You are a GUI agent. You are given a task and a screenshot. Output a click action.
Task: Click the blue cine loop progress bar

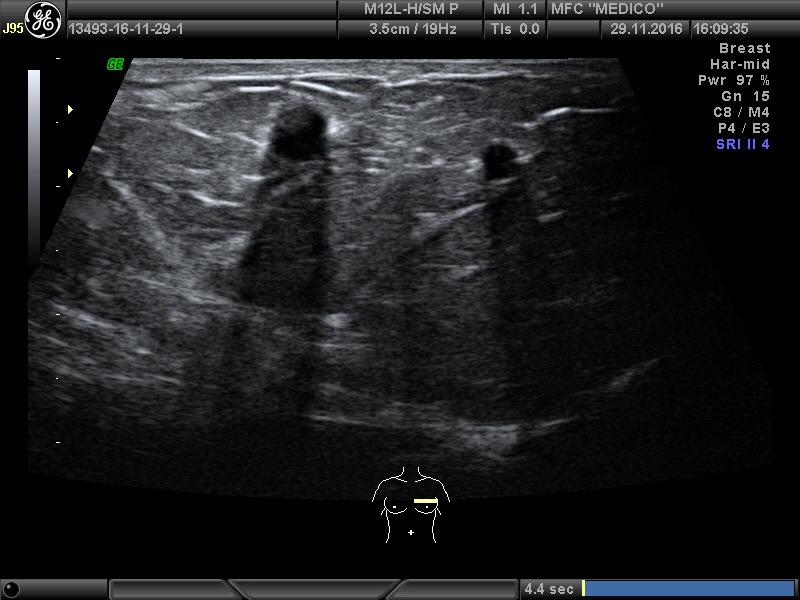tap(689, 588)
